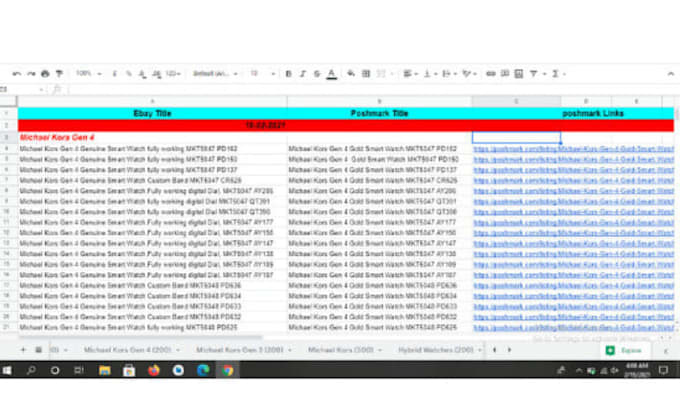Increase decimal places
680x411 pixels.
[157, 74]
